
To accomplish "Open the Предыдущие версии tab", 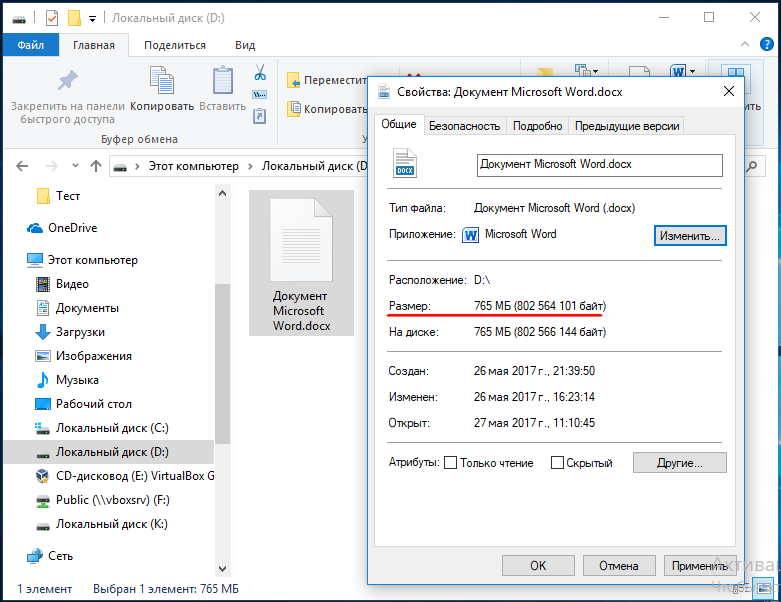I will [x=627, y=126].
